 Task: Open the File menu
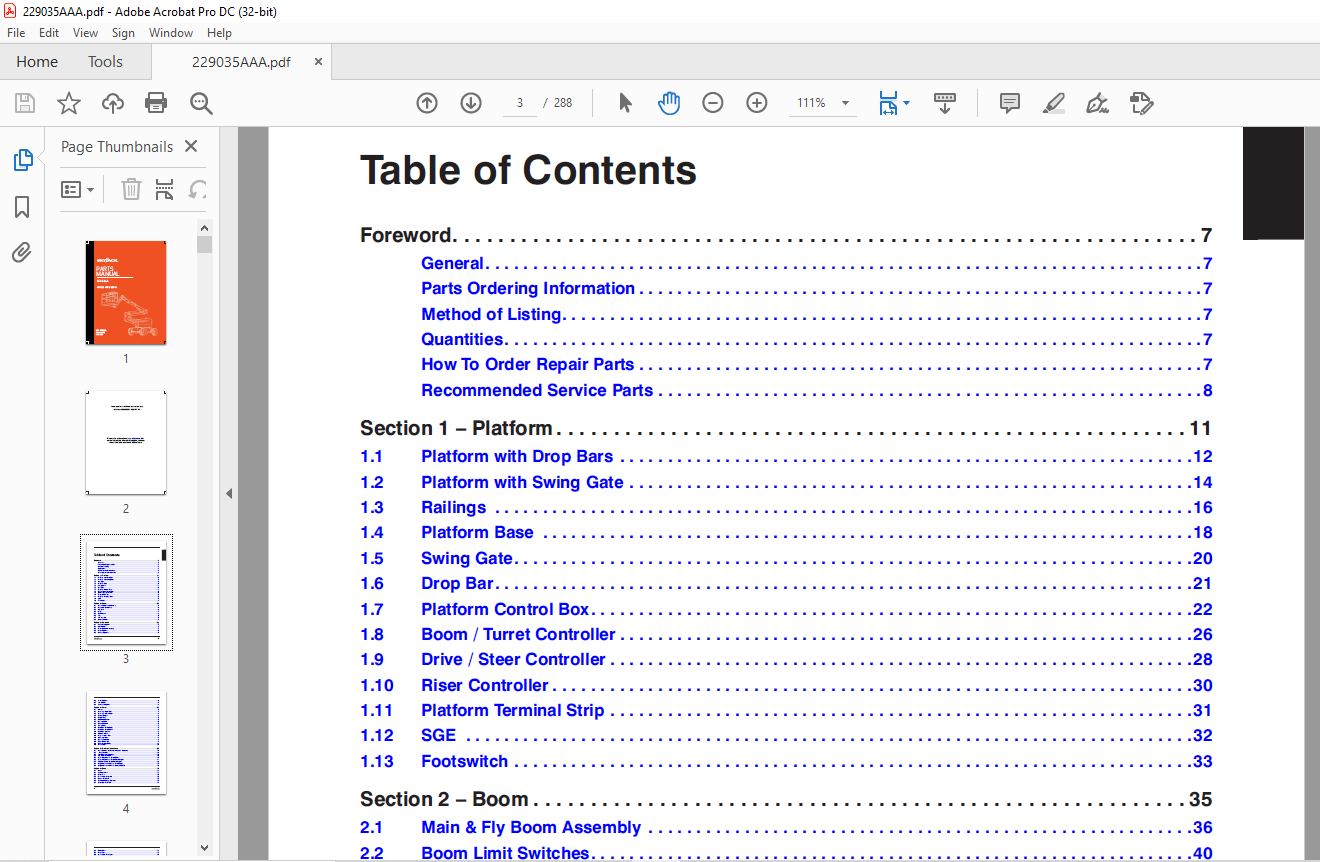coord(16,33)
